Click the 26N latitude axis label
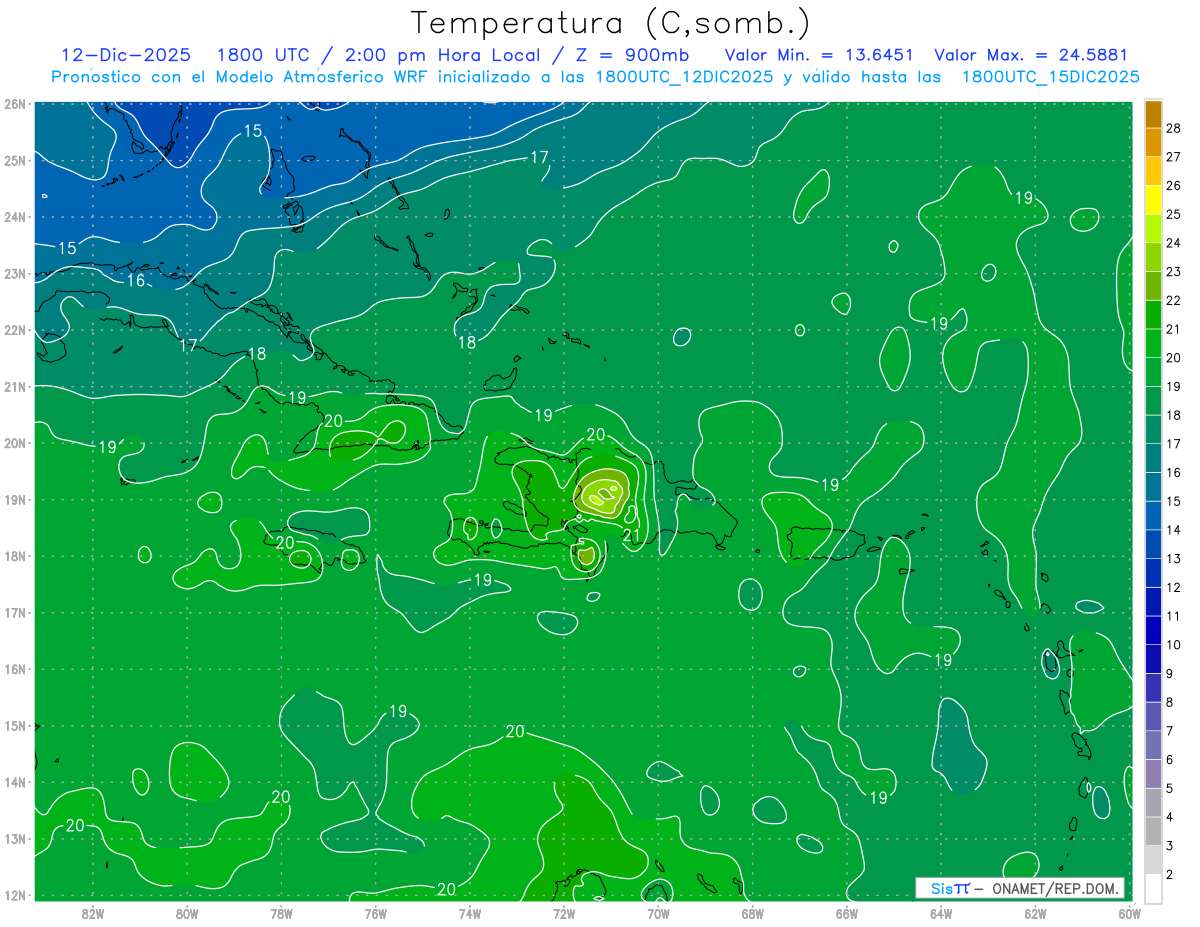 tap(15, 104)
